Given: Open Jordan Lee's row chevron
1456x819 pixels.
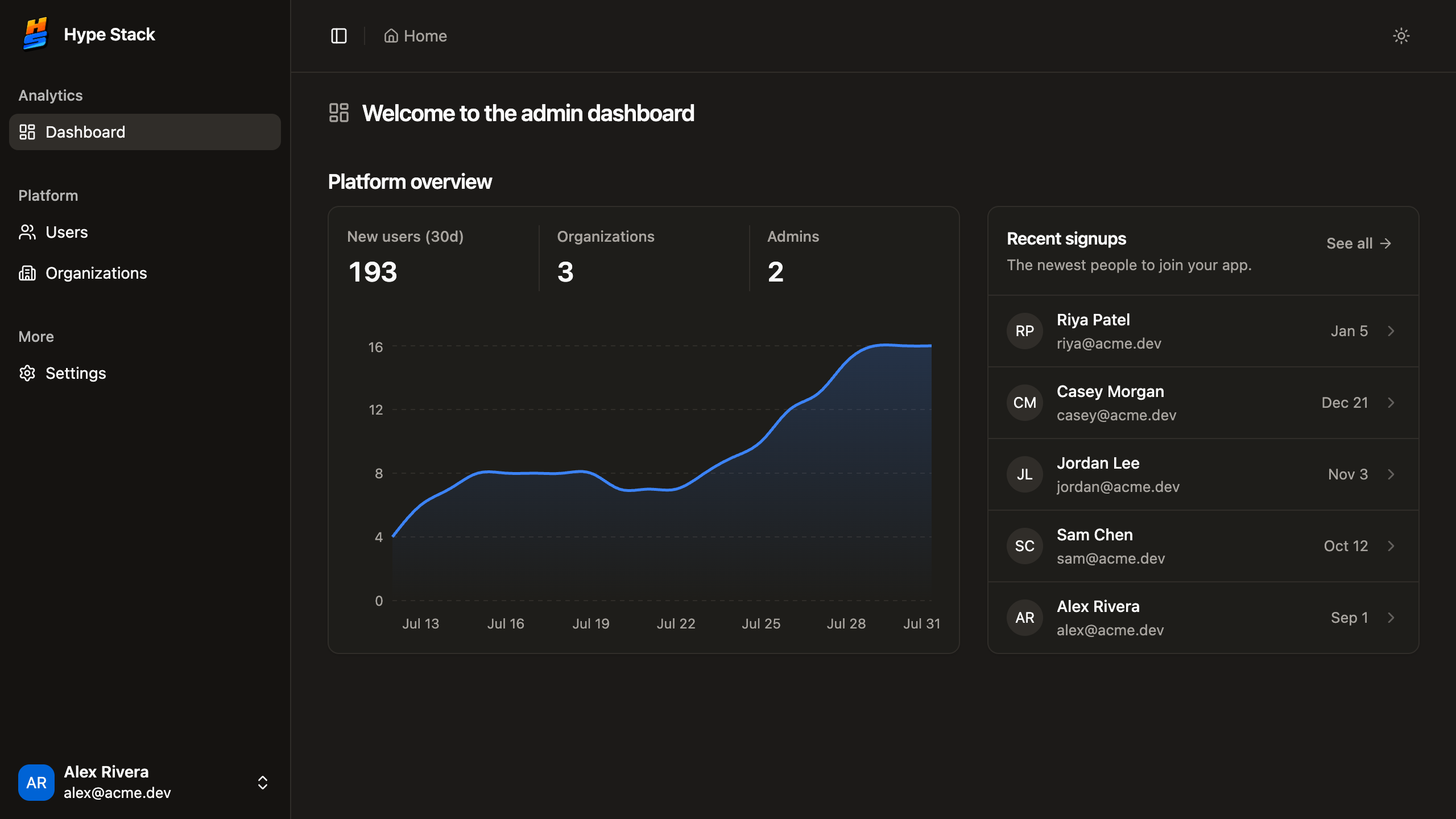Looking at the screenshot, I should click(x=1391, y=474).
